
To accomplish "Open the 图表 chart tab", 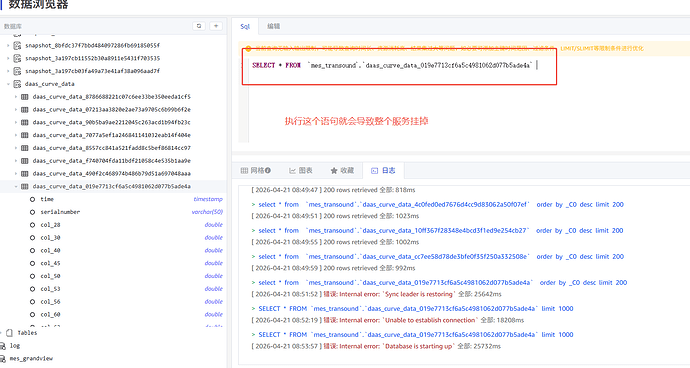I will pos(301,170).
